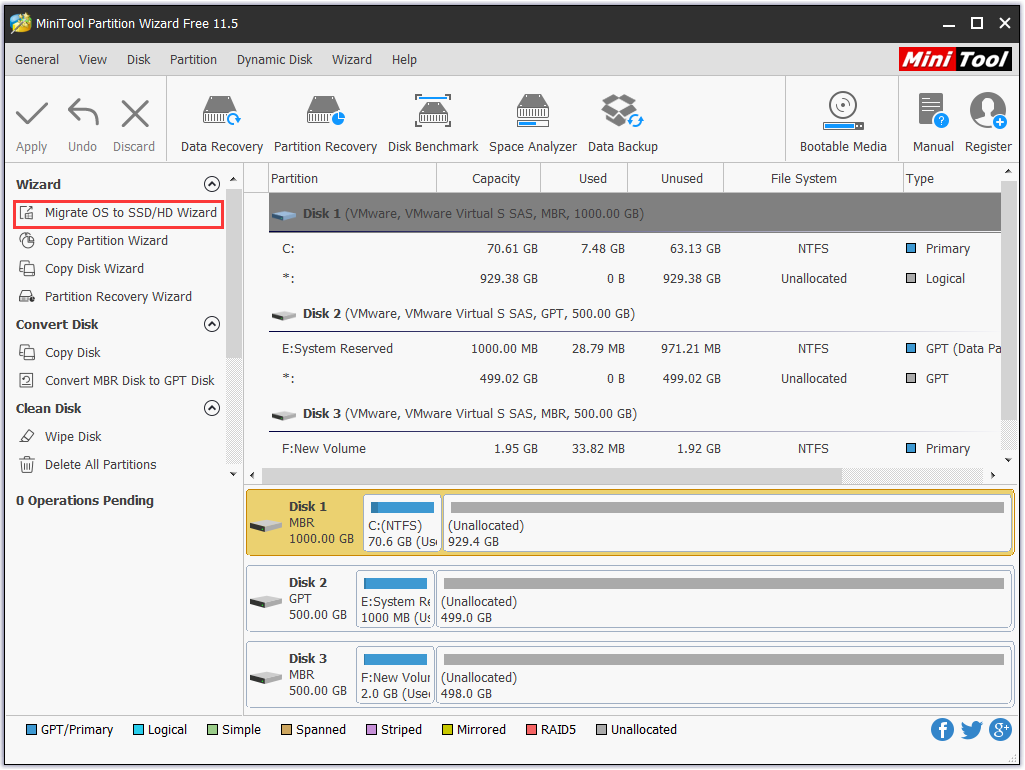
Task: Select the C: partition row
Action: click(634, 249)
